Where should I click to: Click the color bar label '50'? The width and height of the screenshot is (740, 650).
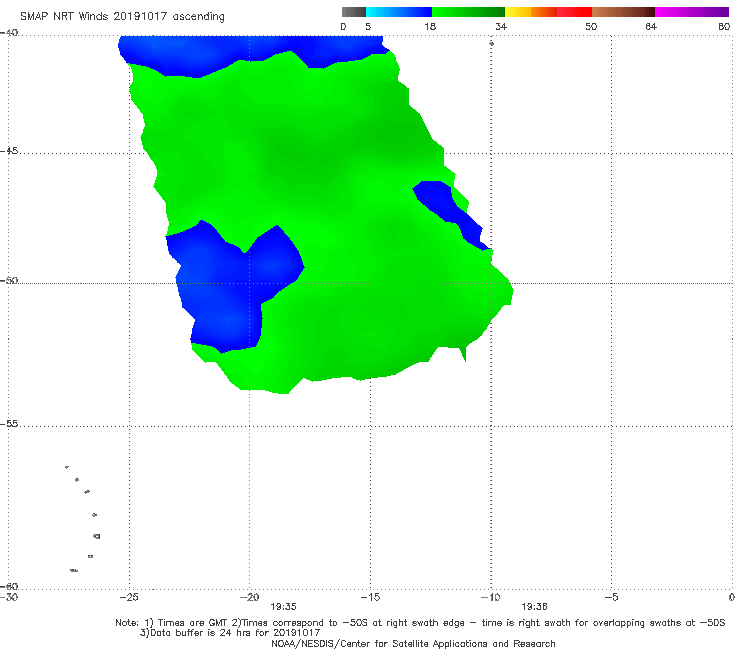click(591, 26)
